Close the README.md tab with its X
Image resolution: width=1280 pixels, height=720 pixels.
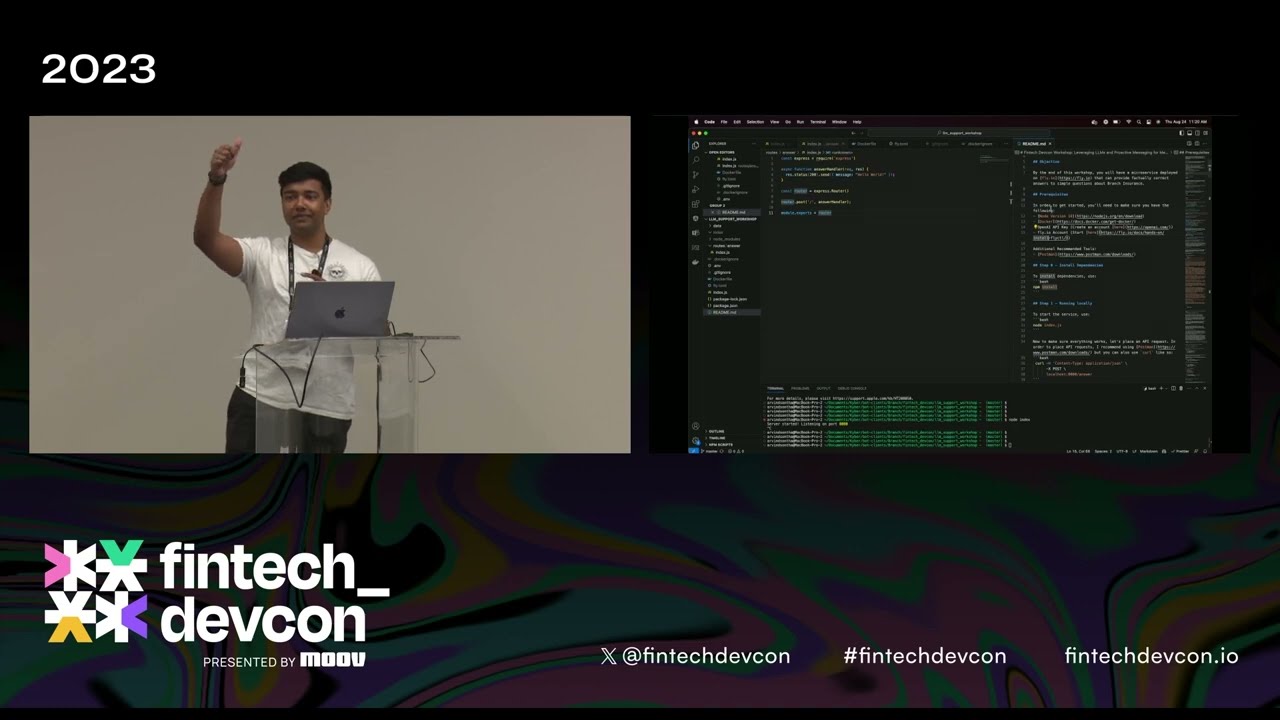point(1050,144)
